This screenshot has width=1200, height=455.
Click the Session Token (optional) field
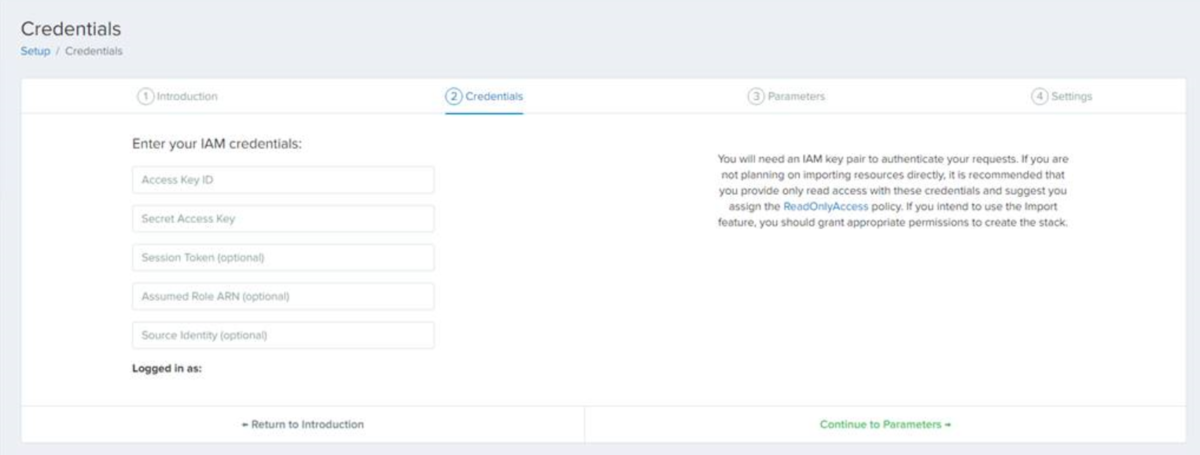point(283,258)
